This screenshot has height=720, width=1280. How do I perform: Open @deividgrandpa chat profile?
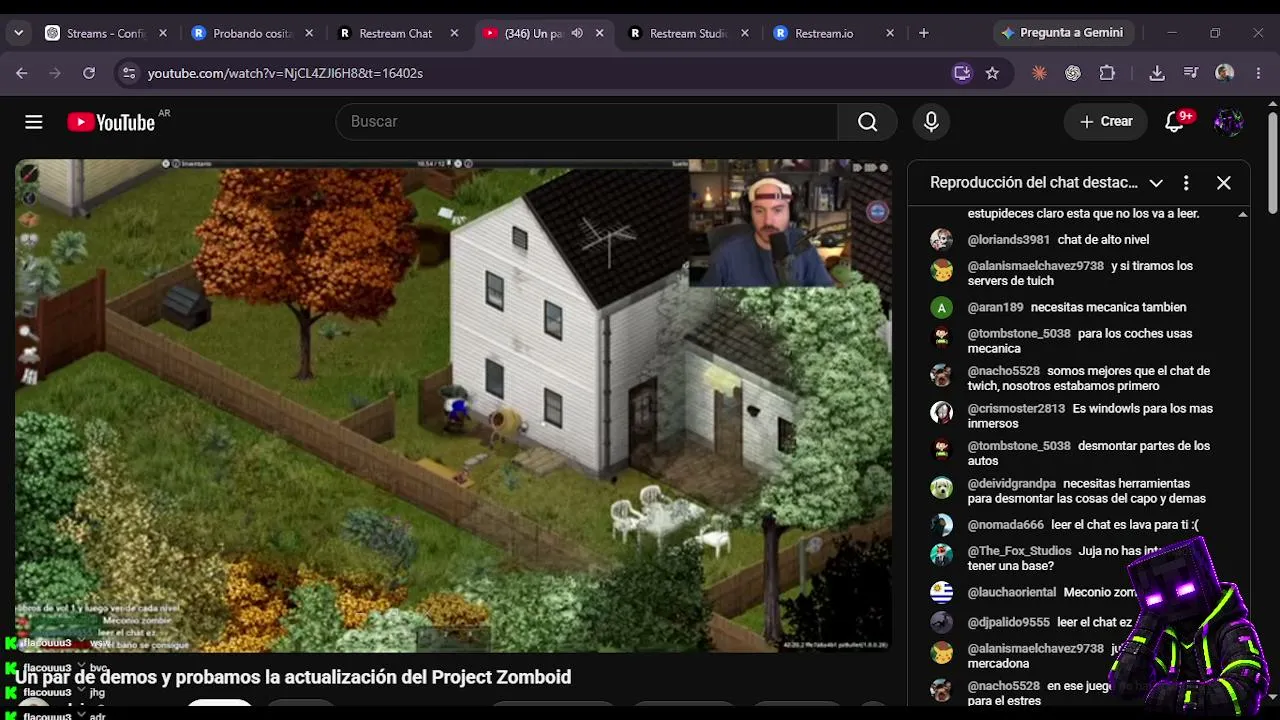click(x=1011, y=484)
